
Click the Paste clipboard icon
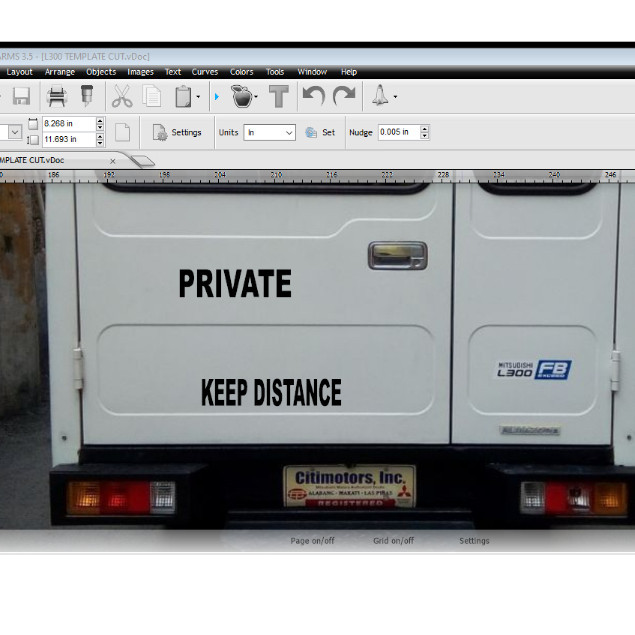click(183, 97)
